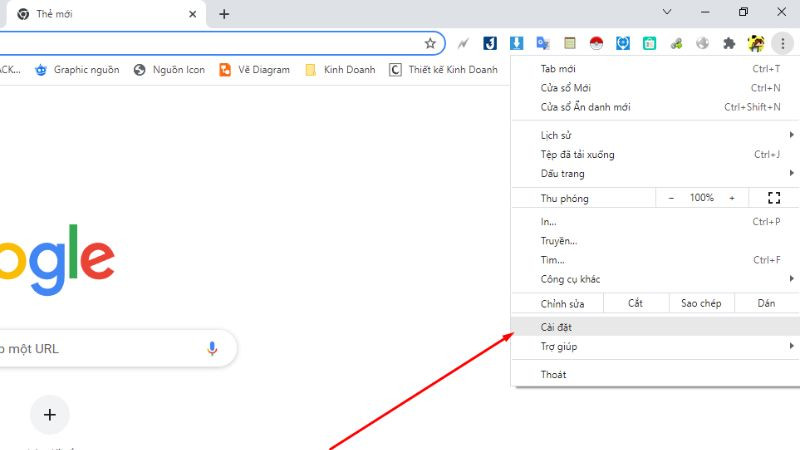Viewport: 800px width, 450px height.
Task: Click the green chain link extension icon
Action: 676,43
